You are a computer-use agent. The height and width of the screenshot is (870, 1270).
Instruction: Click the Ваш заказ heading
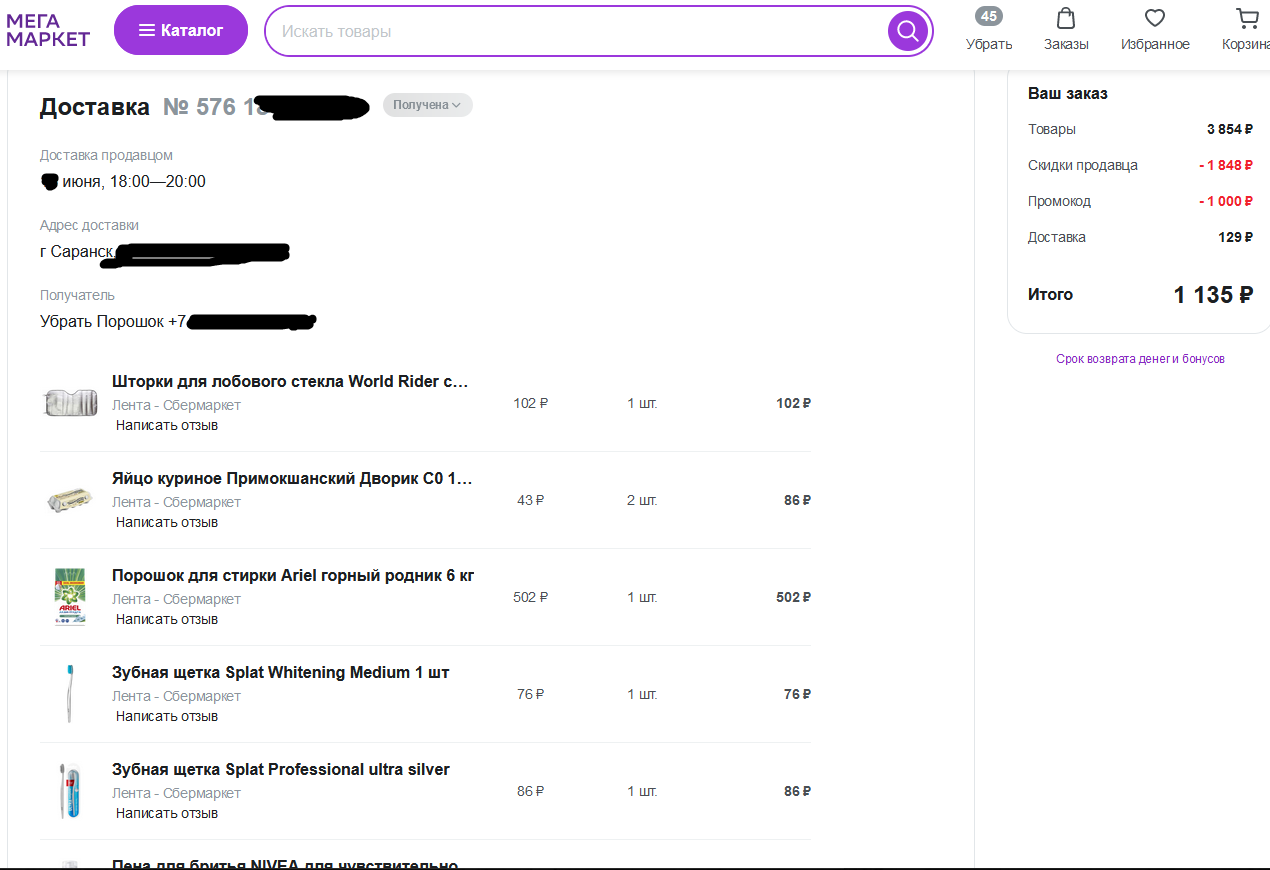click(1068, 93)
